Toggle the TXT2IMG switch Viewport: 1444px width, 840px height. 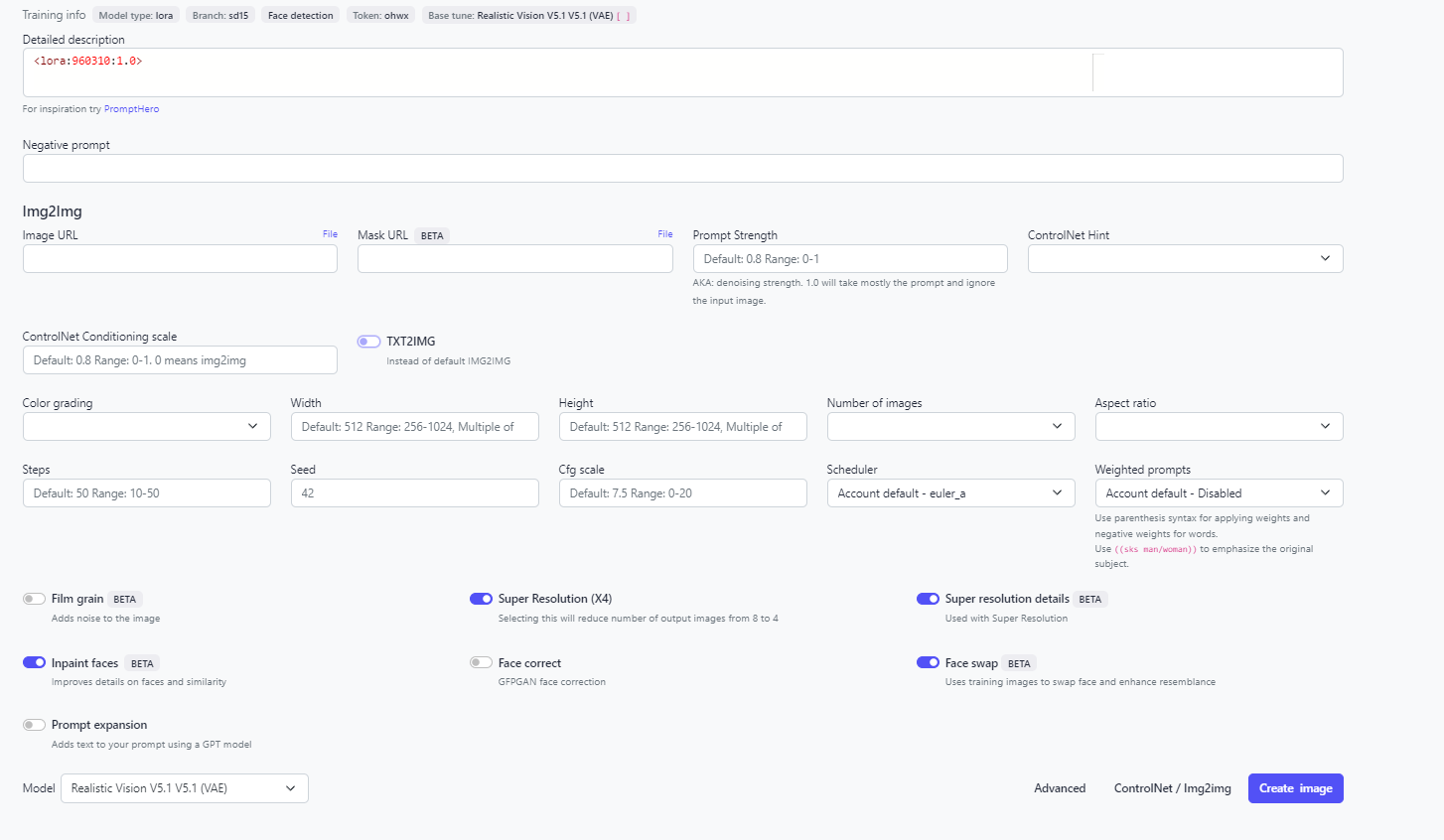368,342
